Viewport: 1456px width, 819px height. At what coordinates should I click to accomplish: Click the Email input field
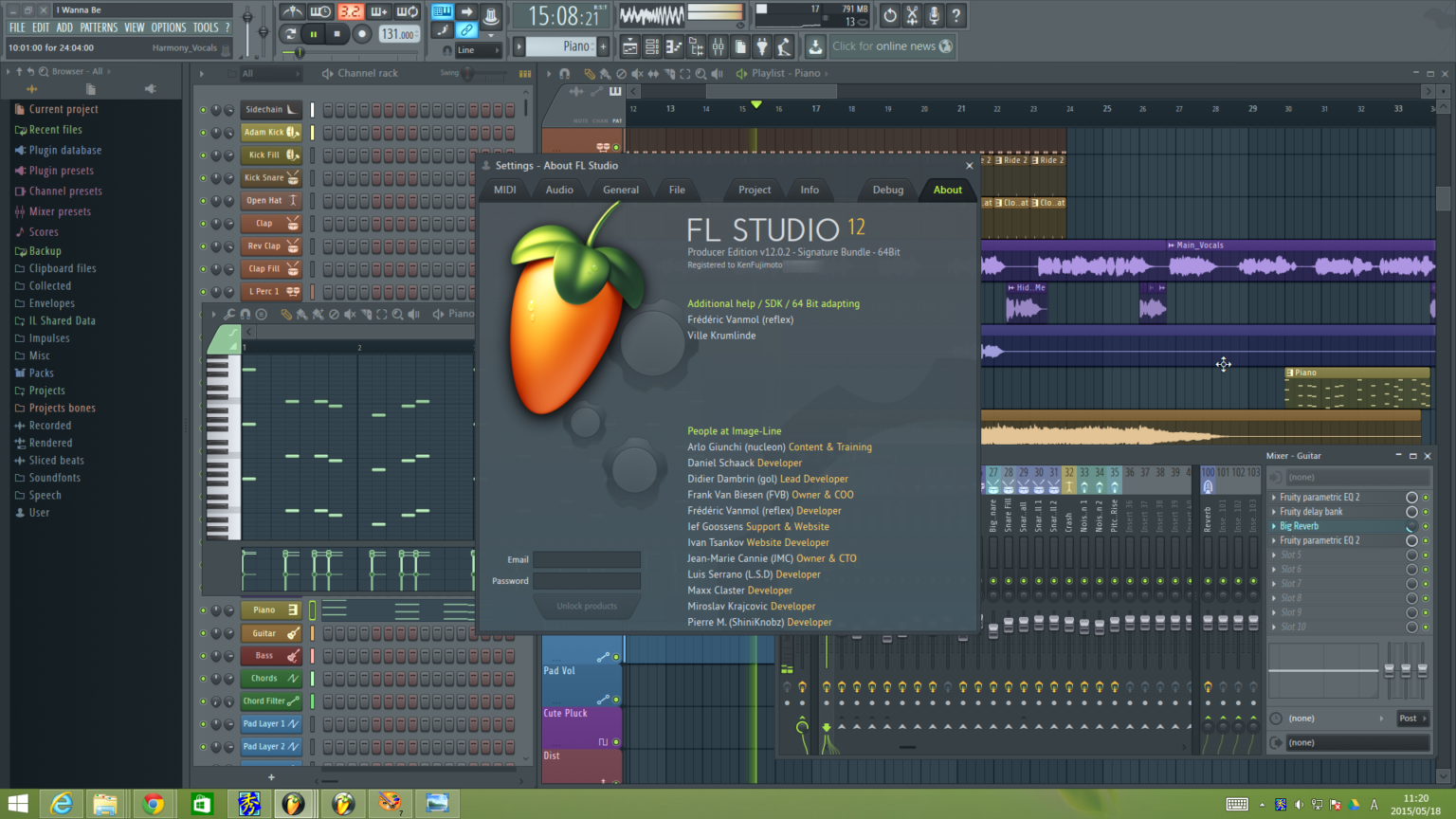pyautogui.click(x=587, y=559)
